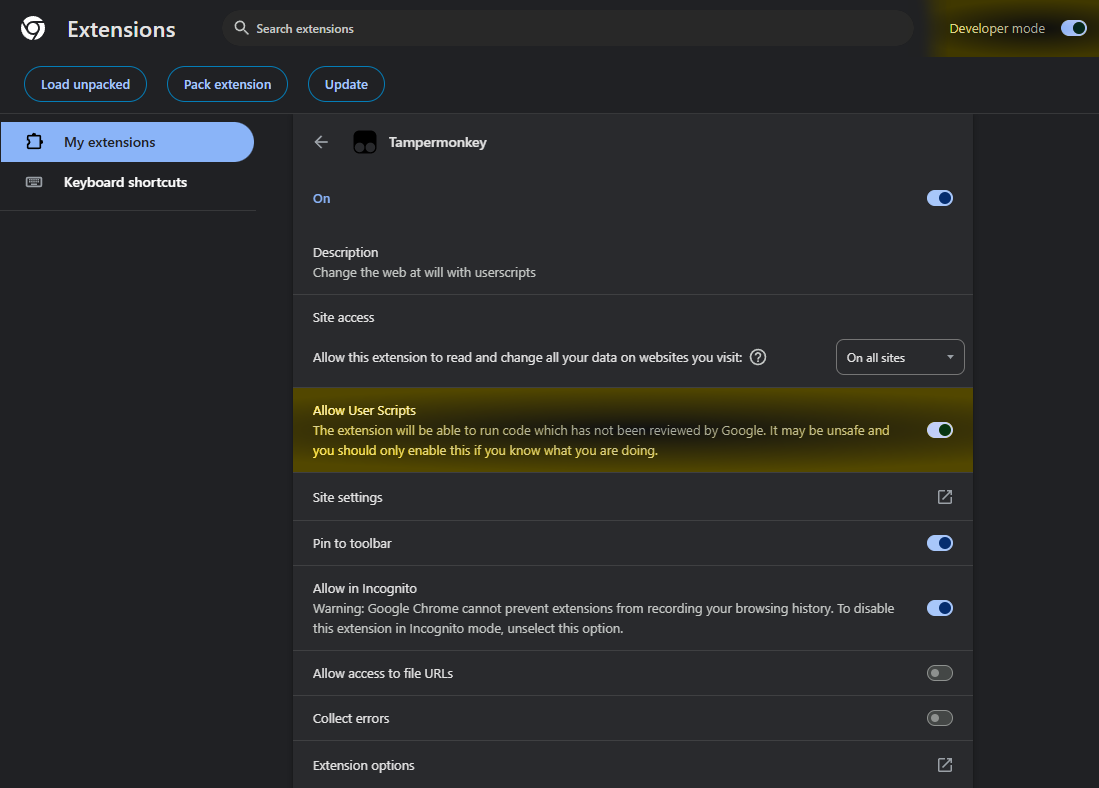Enable Allow access to file URLs
This screenshot has width=1099, height=788.
click(939, 673)
